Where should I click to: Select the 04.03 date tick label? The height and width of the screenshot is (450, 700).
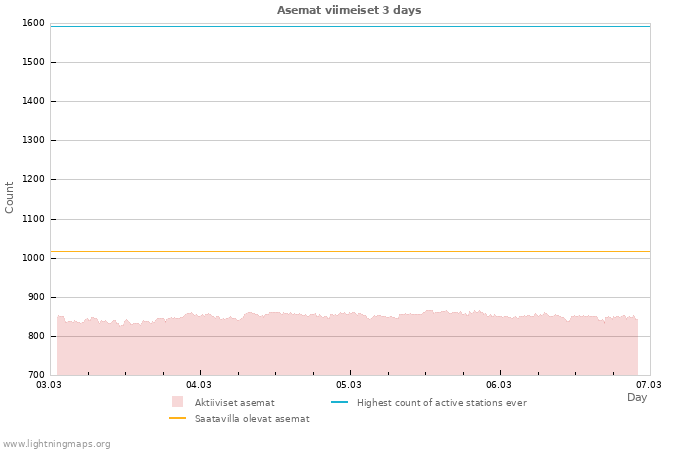[199, 384]
